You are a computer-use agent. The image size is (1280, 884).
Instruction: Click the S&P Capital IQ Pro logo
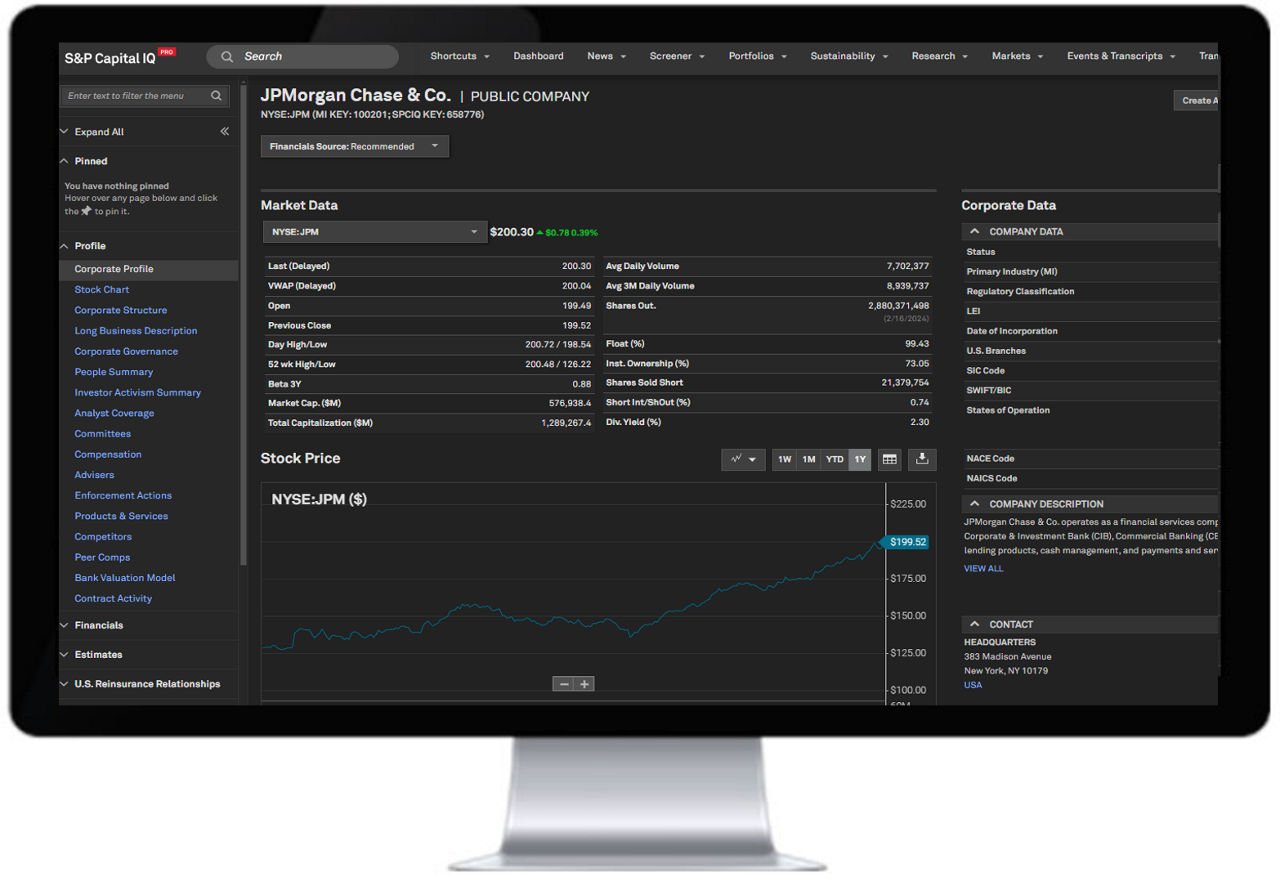click(120, 57)
